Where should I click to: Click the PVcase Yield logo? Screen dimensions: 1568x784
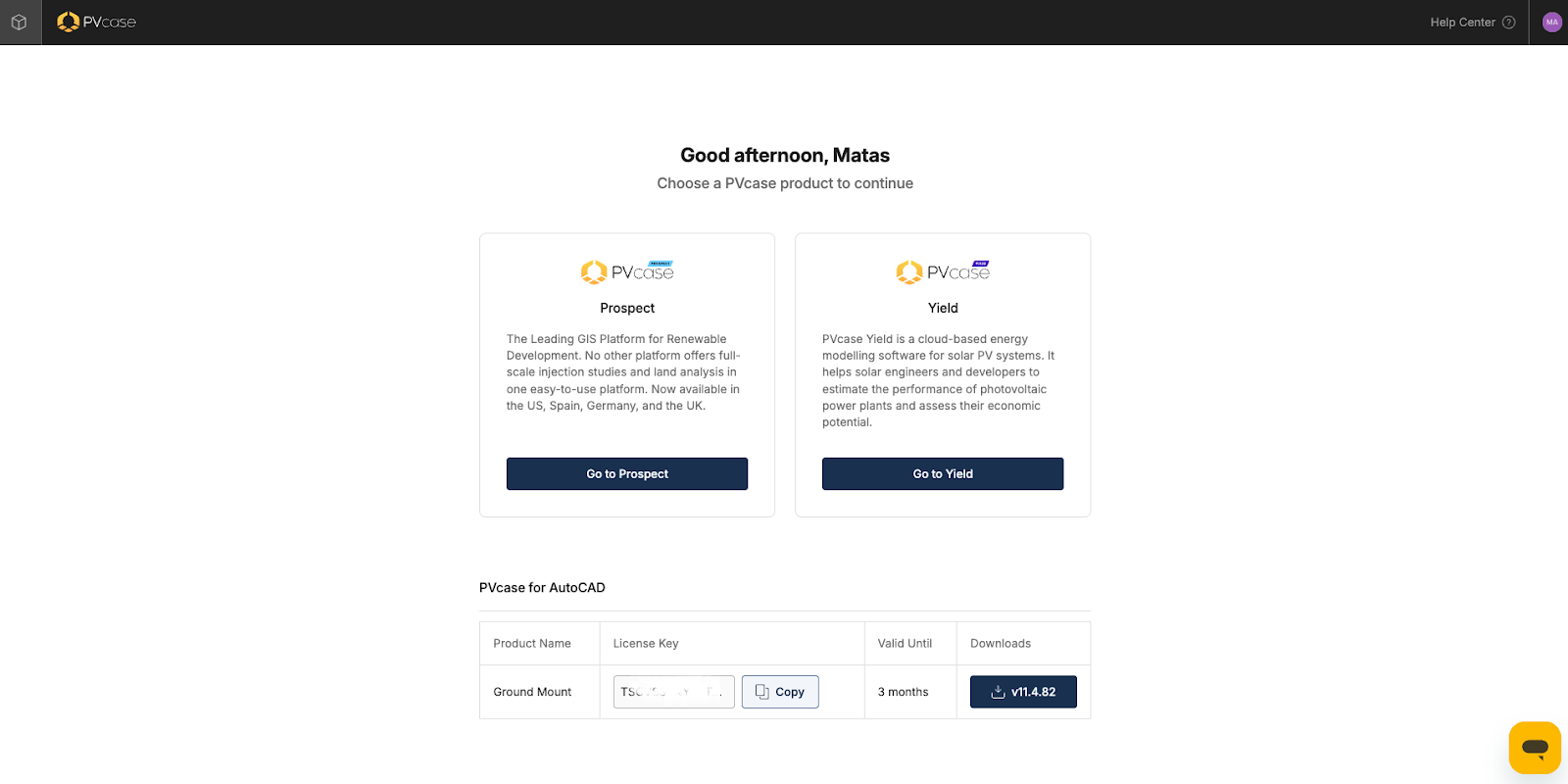click(x=943, y=271)
